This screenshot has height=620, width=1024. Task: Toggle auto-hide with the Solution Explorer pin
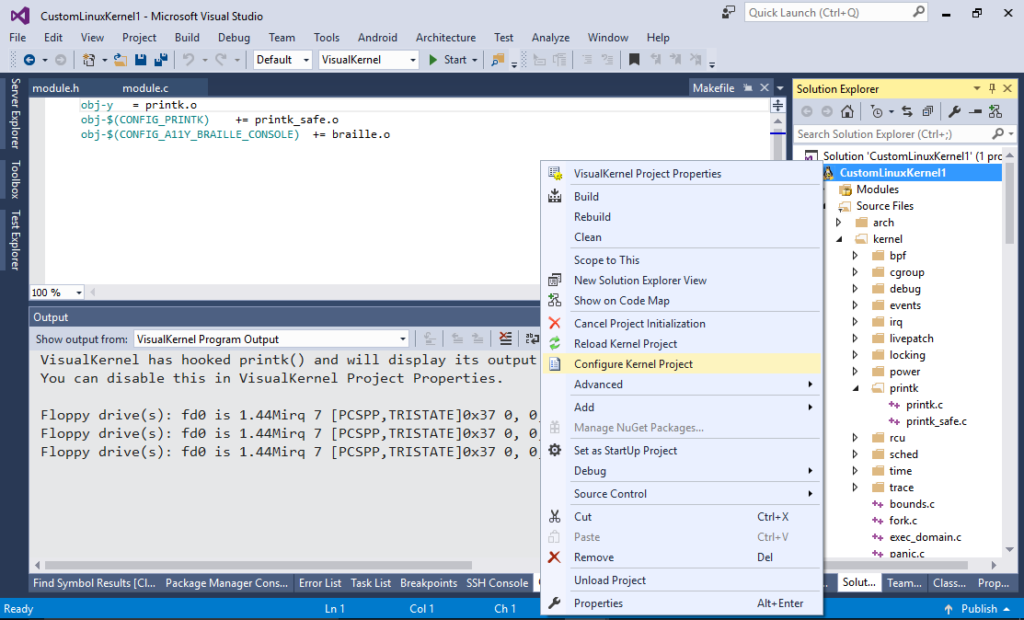click(x=992, y=89)
